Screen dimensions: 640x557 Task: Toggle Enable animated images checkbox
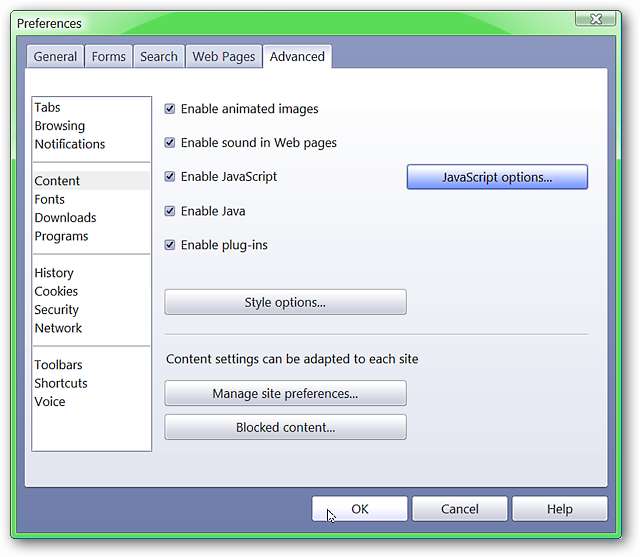point(170,109)
